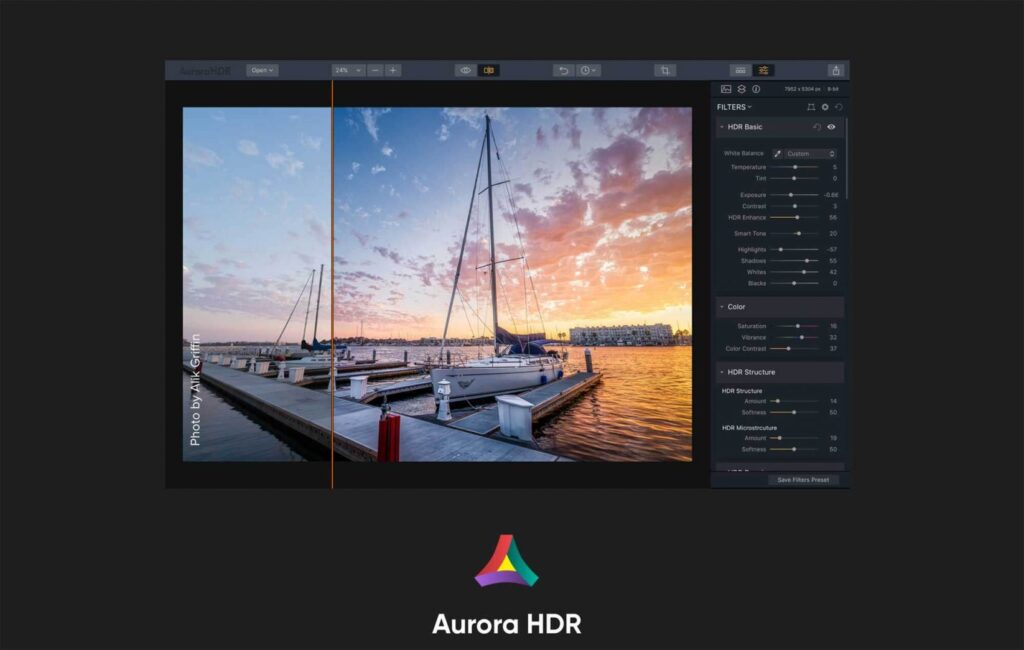The height and width of the screenshot is (650, 1024).
Task: Click the sailboat photo canvas
Action: point(437,284)
